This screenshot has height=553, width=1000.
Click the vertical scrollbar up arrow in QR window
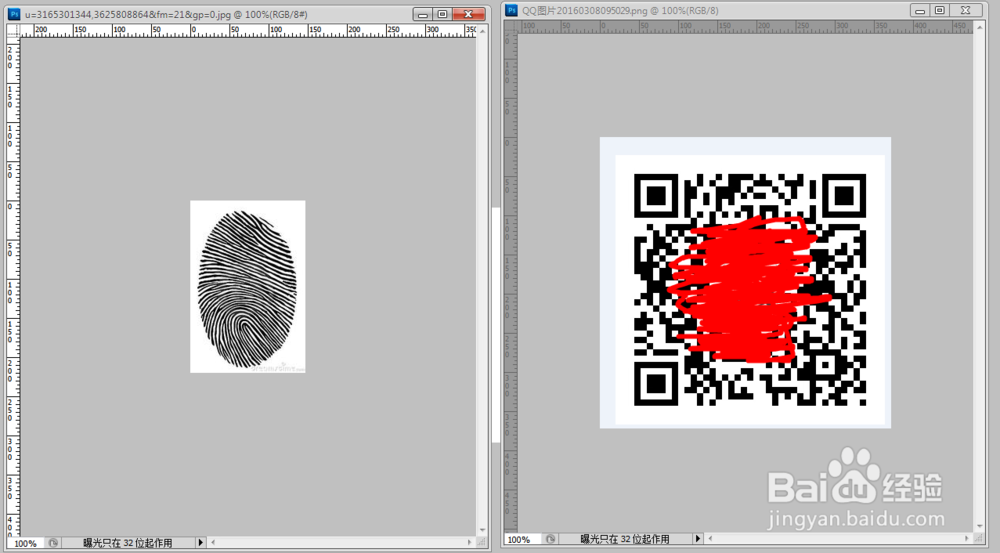[980, 27]
